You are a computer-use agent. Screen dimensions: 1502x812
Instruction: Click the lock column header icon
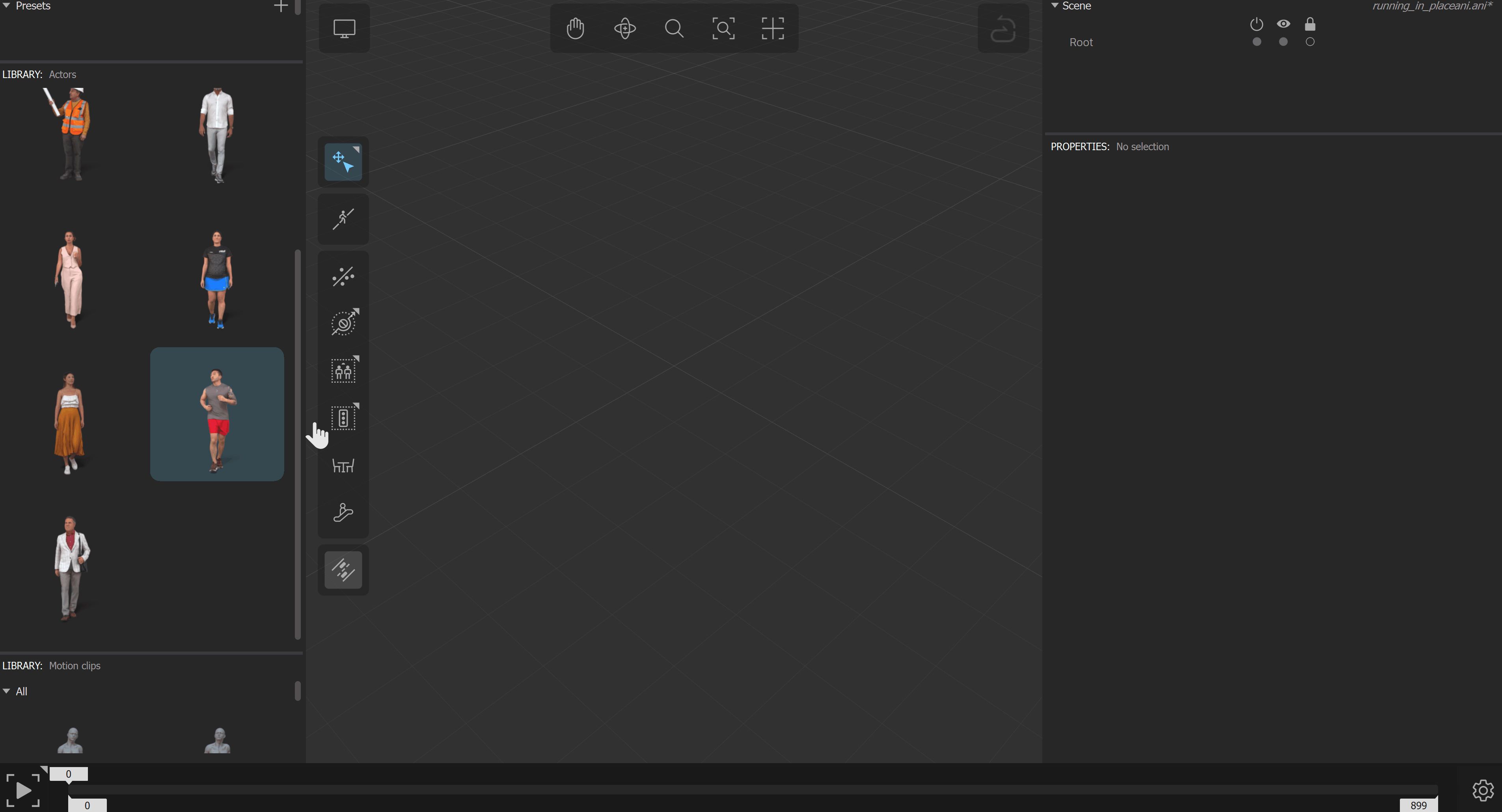1310,24
